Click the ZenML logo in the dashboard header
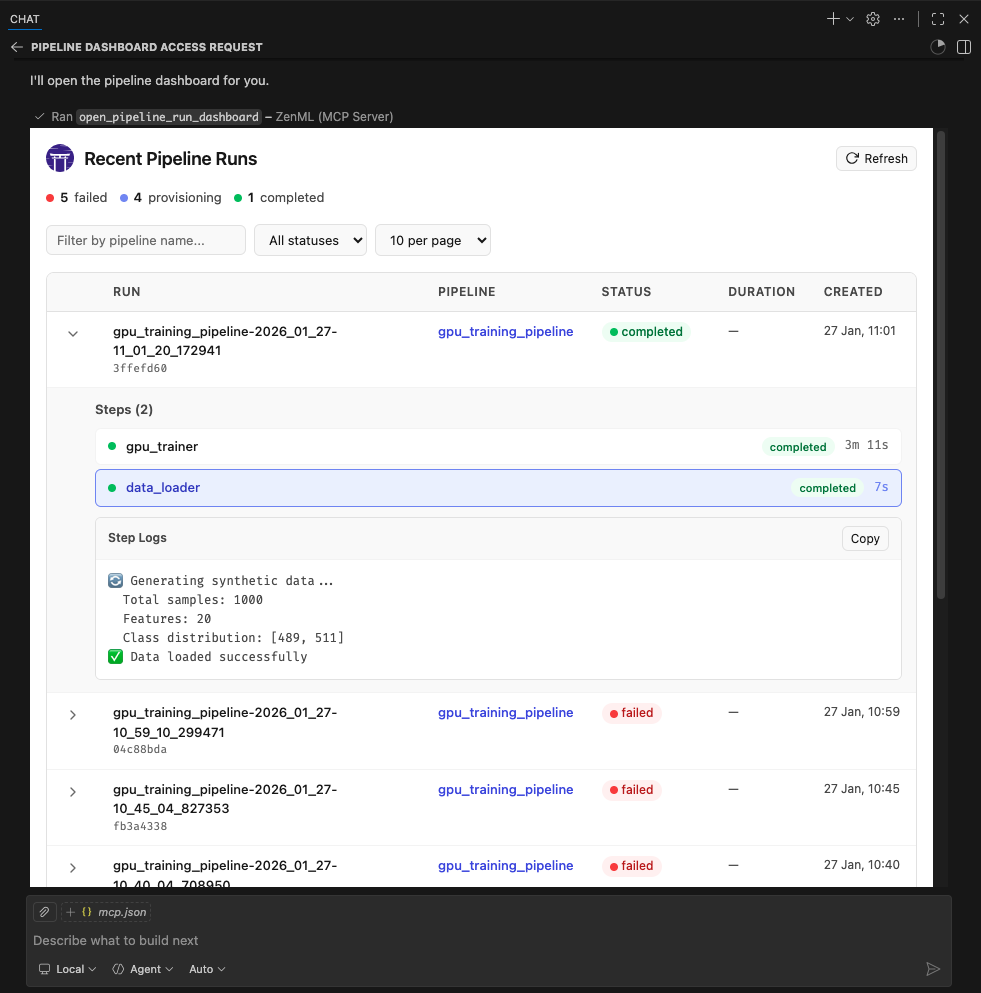Screen dimensions: 981x993 pyautogui.click(x=60, y=158)
